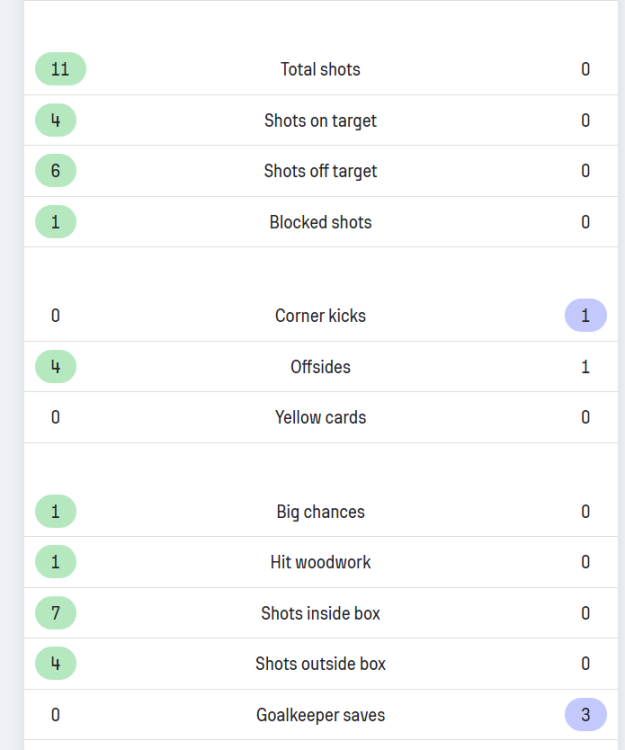Click the Shots on target label

[320, 120]
